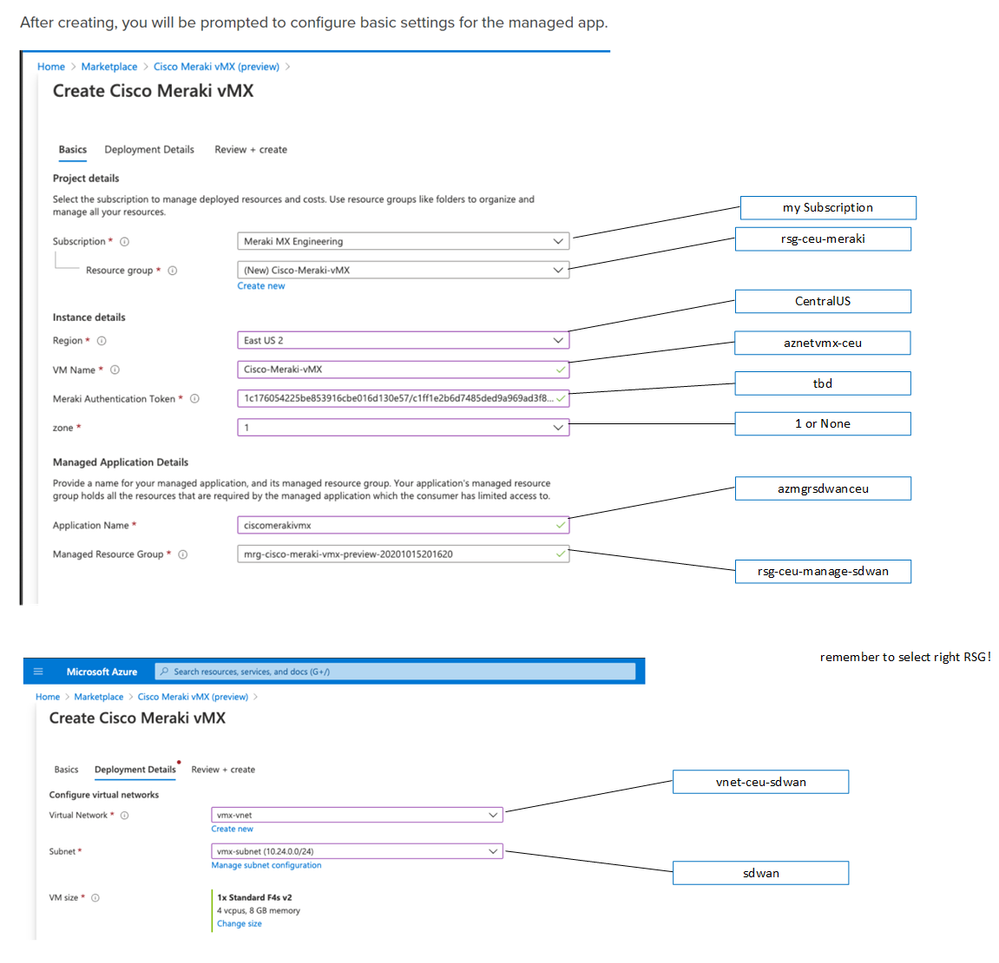Click the Create Cisco Meraki vMX title at top
999x963 pixels.
[153, 91]
